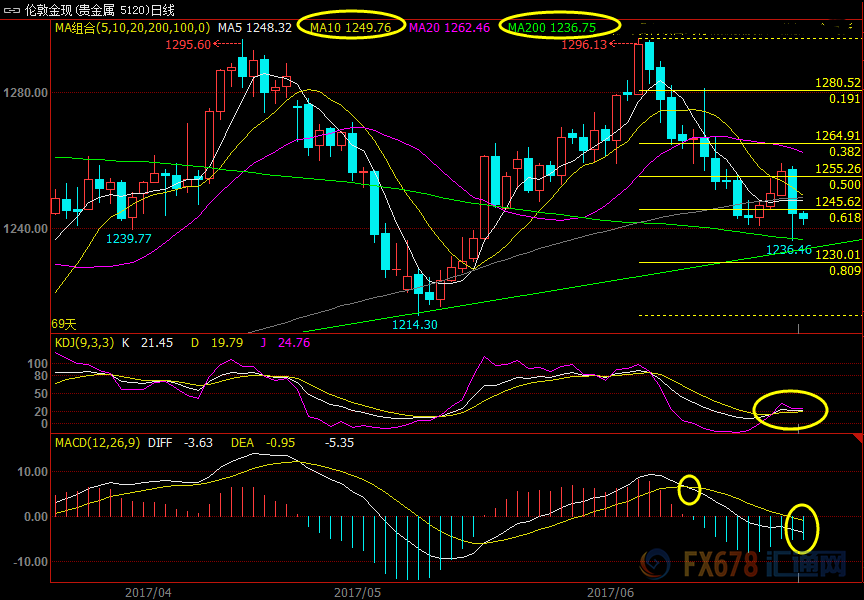Open the MA组合(5,10,20,200,100,0) parameter settings
Image resolution: width=864 pixels, height=600 pixels.
131,27
